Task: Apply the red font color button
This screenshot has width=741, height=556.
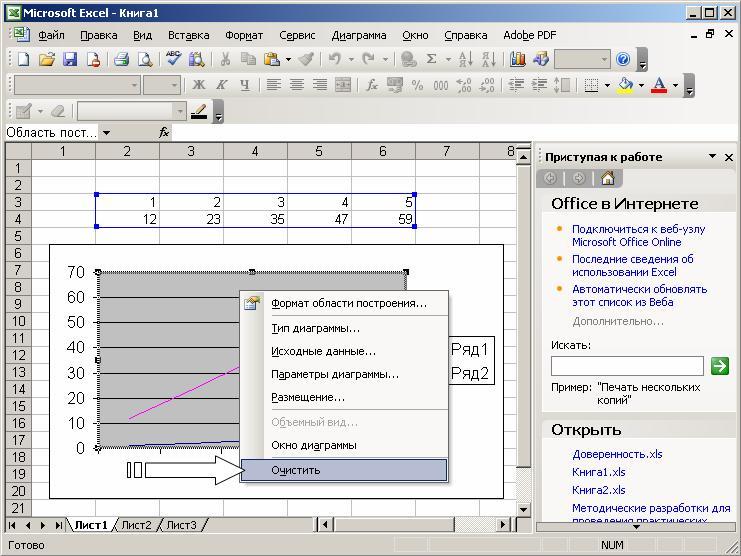Action: pyautogui.click(x=658, y=86)
